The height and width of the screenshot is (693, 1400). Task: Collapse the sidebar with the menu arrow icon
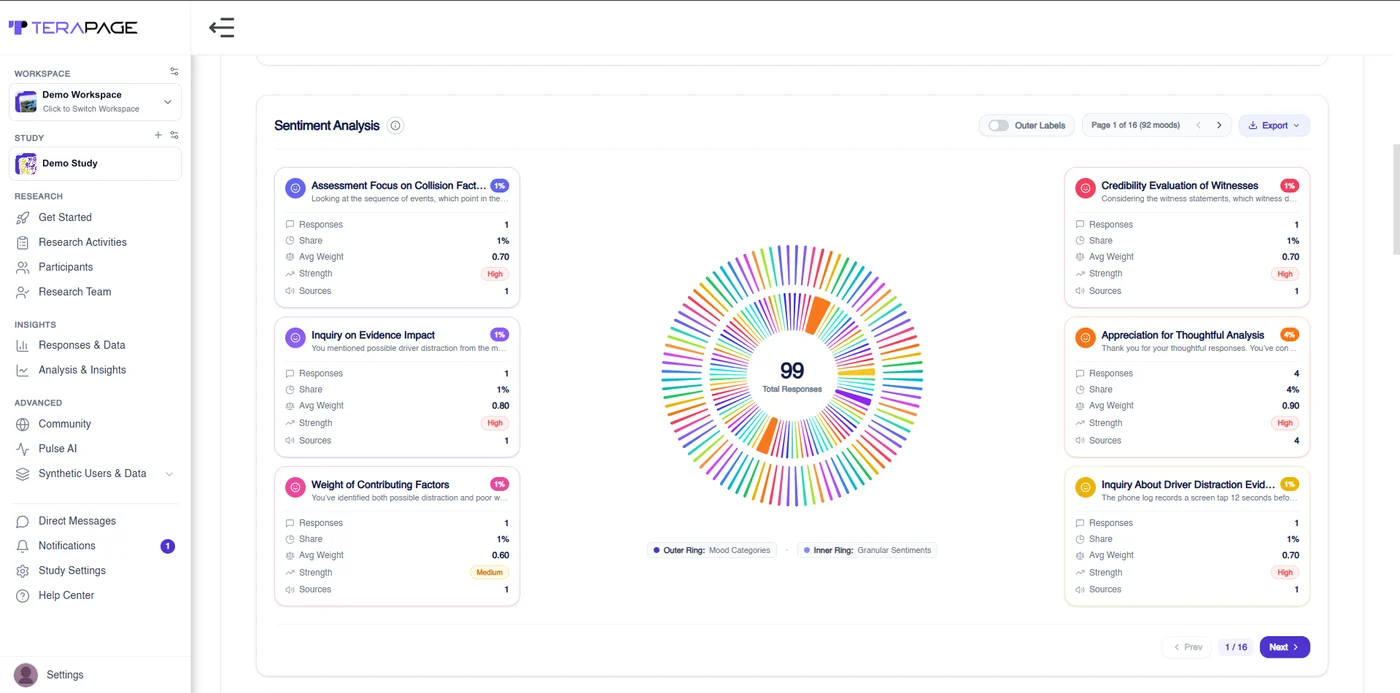tap(221, 28)
